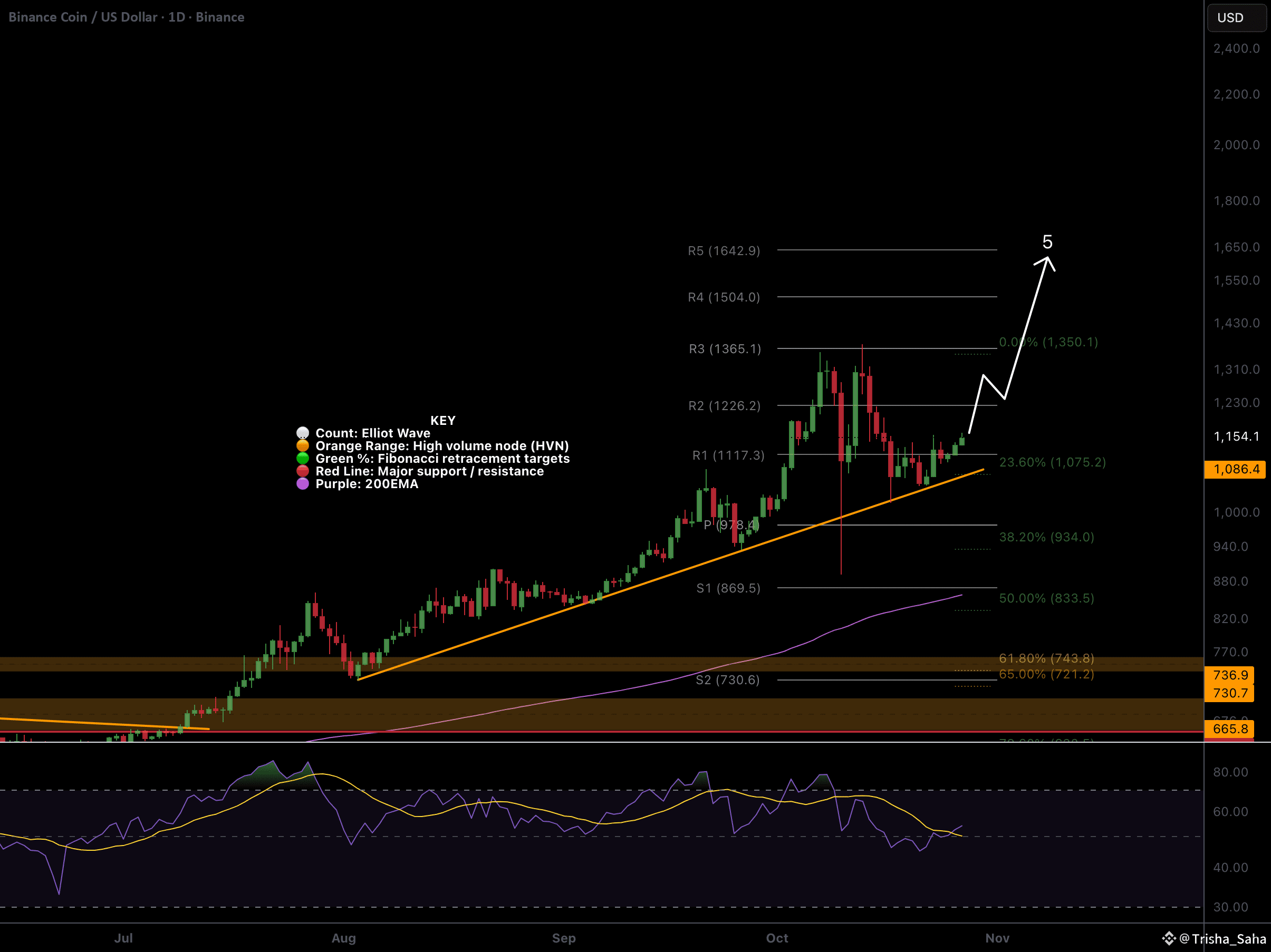1271x952 pixels.
Task: Click the Nov date label on time axis
Action: coord(997,938)
